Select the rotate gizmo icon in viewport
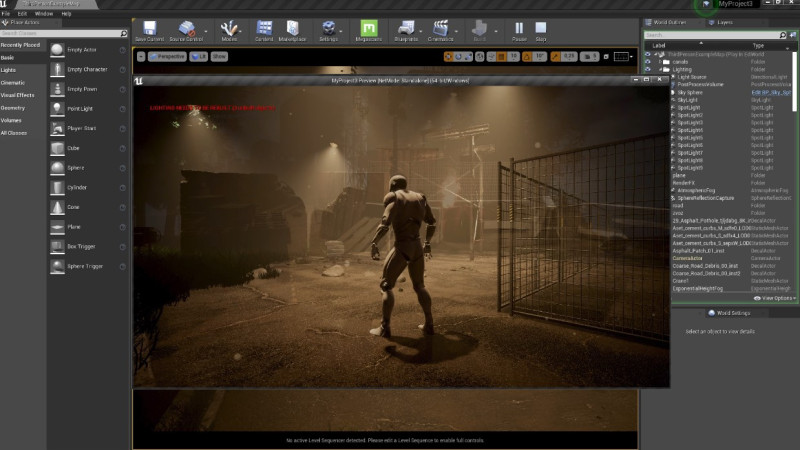Screen dimensions: 800x450 pos(458,57)
